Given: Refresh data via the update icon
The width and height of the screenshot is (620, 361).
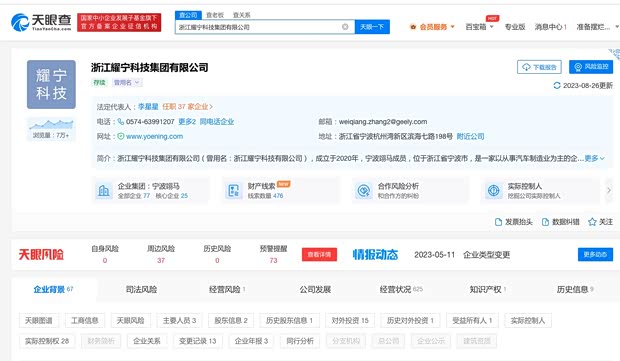Looking at the screenshot, I should (x=557, y=85).
